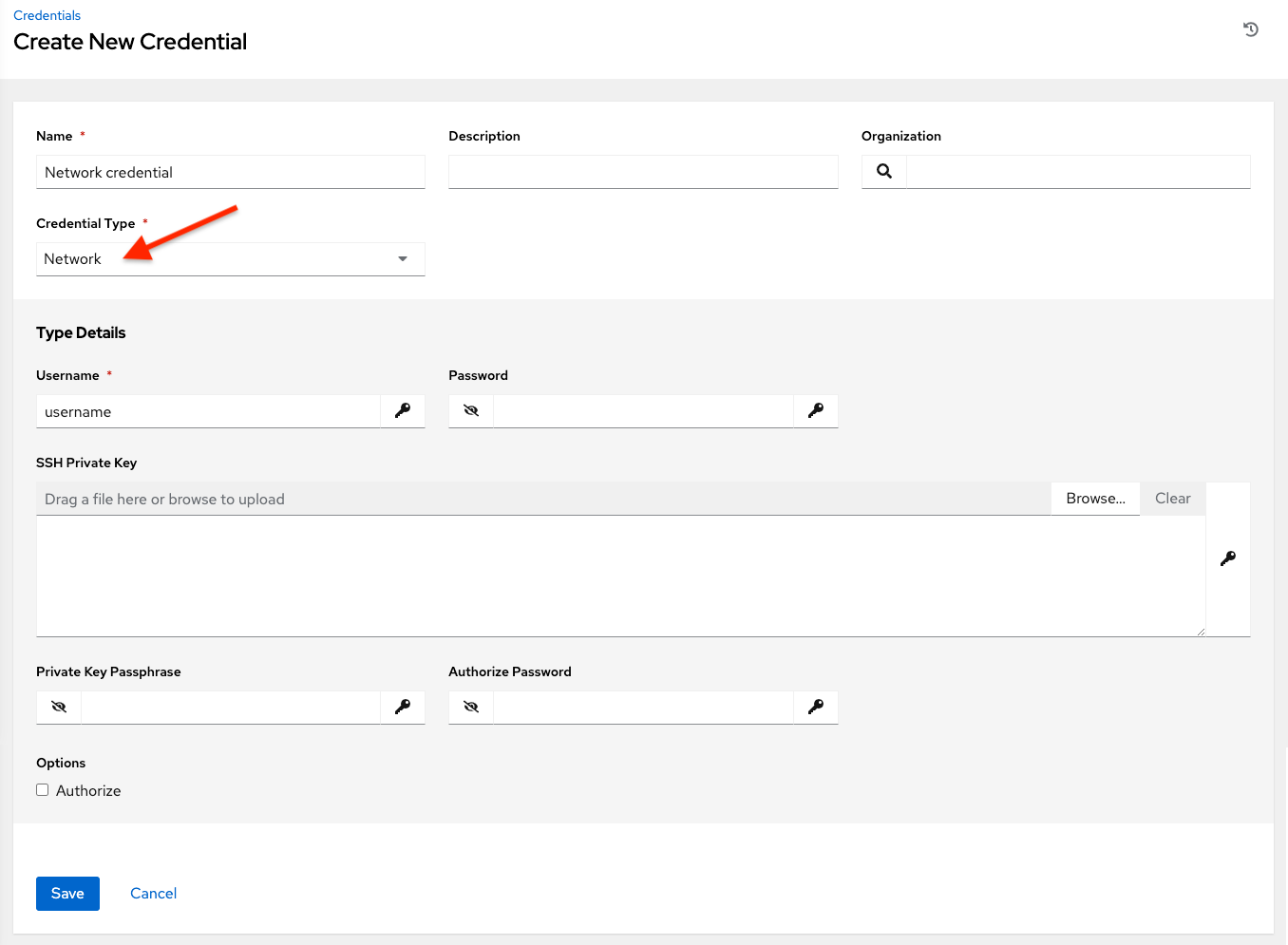Open the revision history icon
1288x945 pixels.
click(1250, 29)
